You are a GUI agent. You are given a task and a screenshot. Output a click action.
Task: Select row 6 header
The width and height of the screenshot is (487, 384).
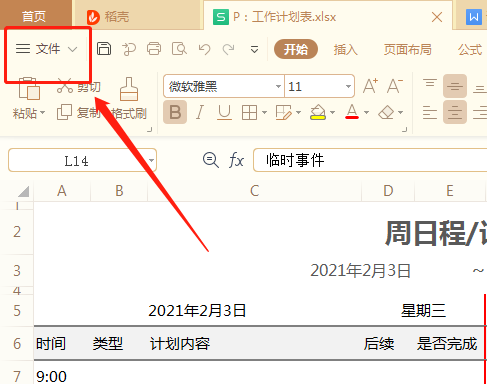(17, 343)
